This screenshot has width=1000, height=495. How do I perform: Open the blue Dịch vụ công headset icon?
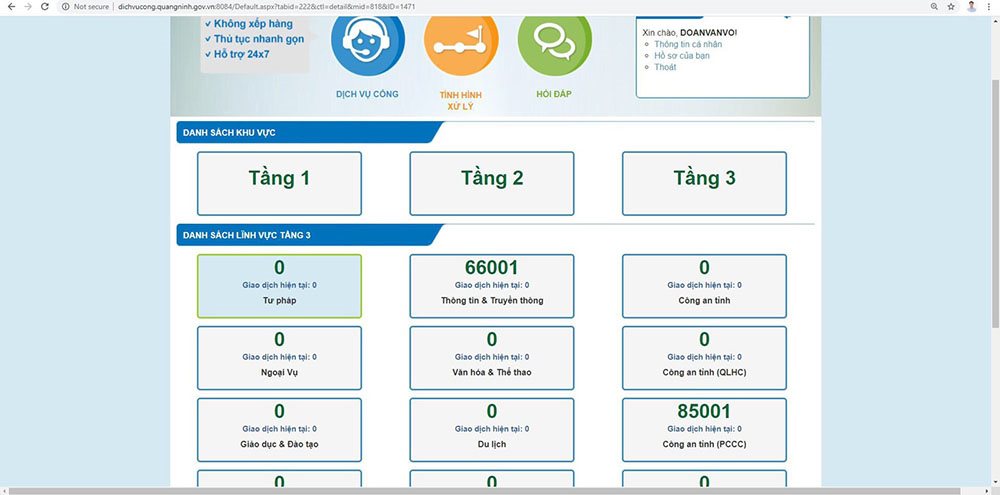point(367,41)
